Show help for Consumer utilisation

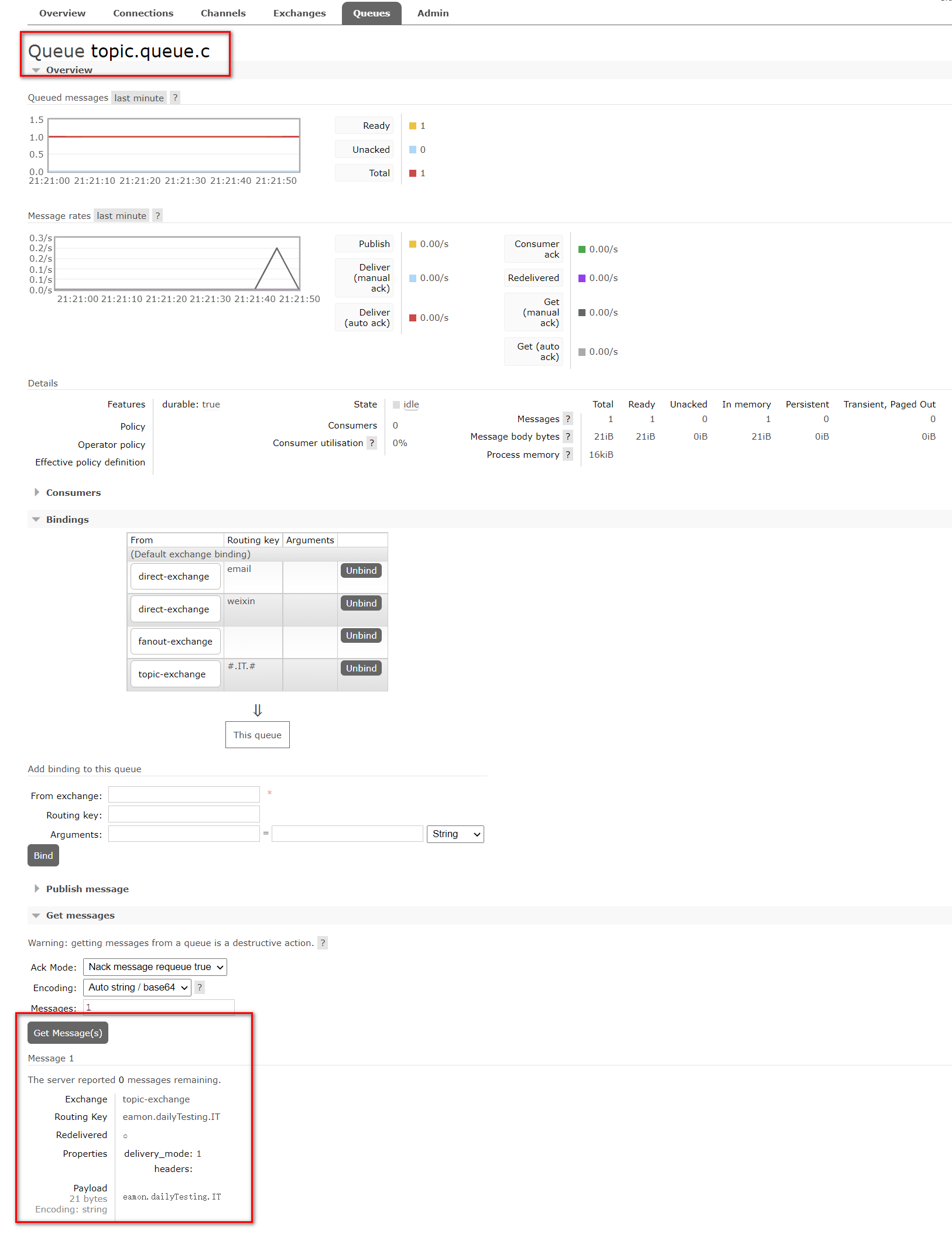(372, 443)
